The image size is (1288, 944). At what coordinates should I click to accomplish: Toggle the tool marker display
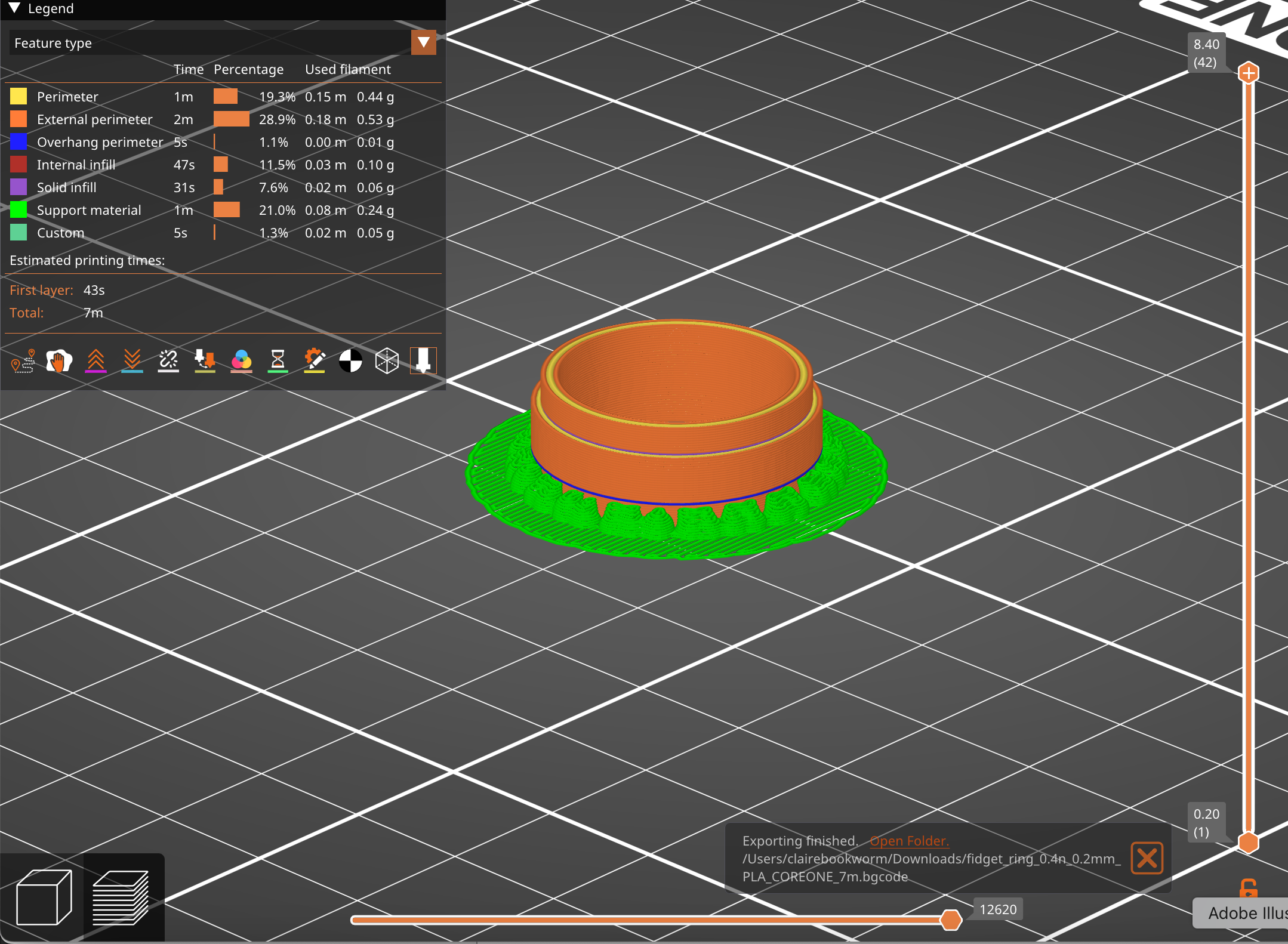(x=423, y=361)
